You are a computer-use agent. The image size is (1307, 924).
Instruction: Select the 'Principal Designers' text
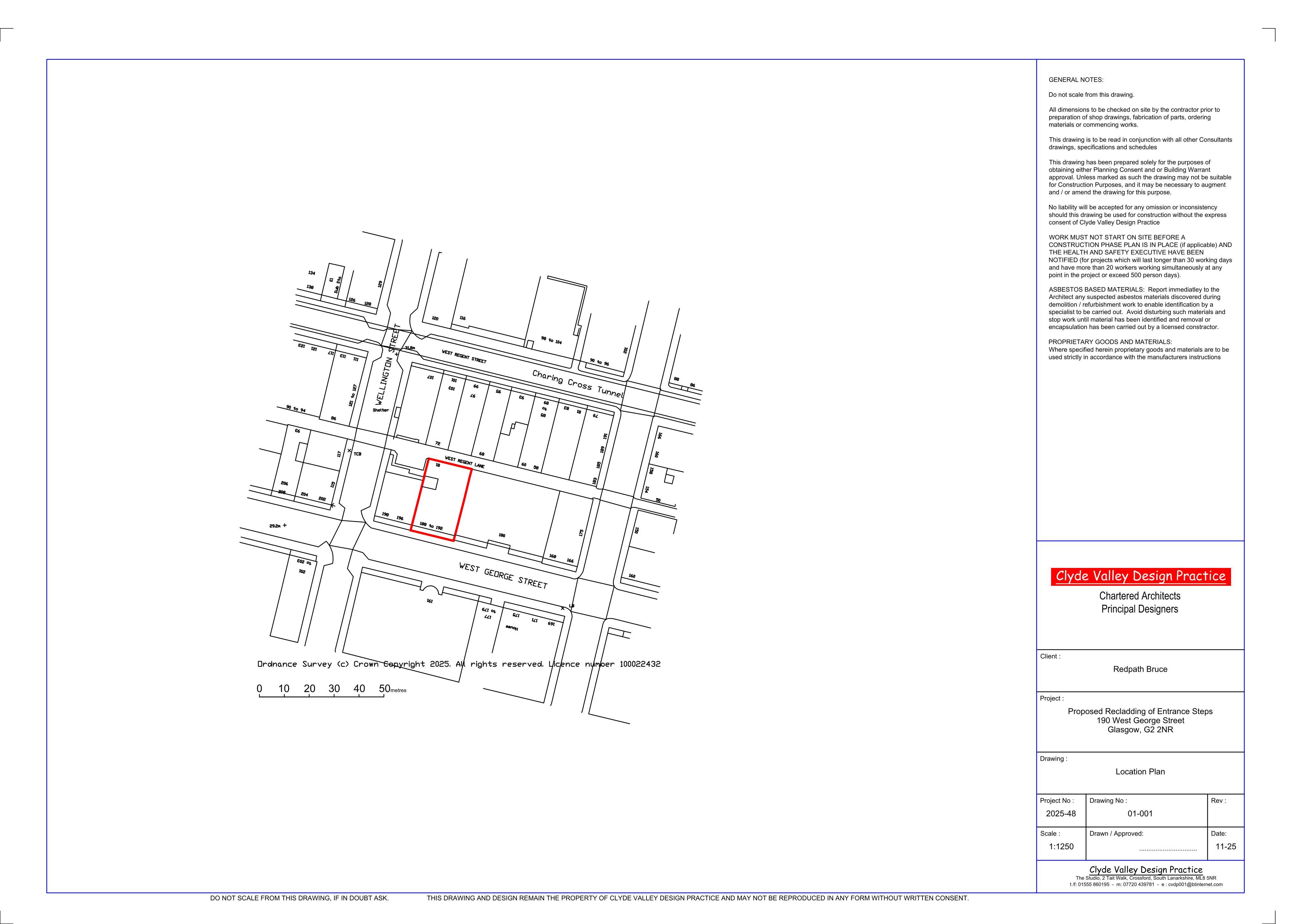1140,609
